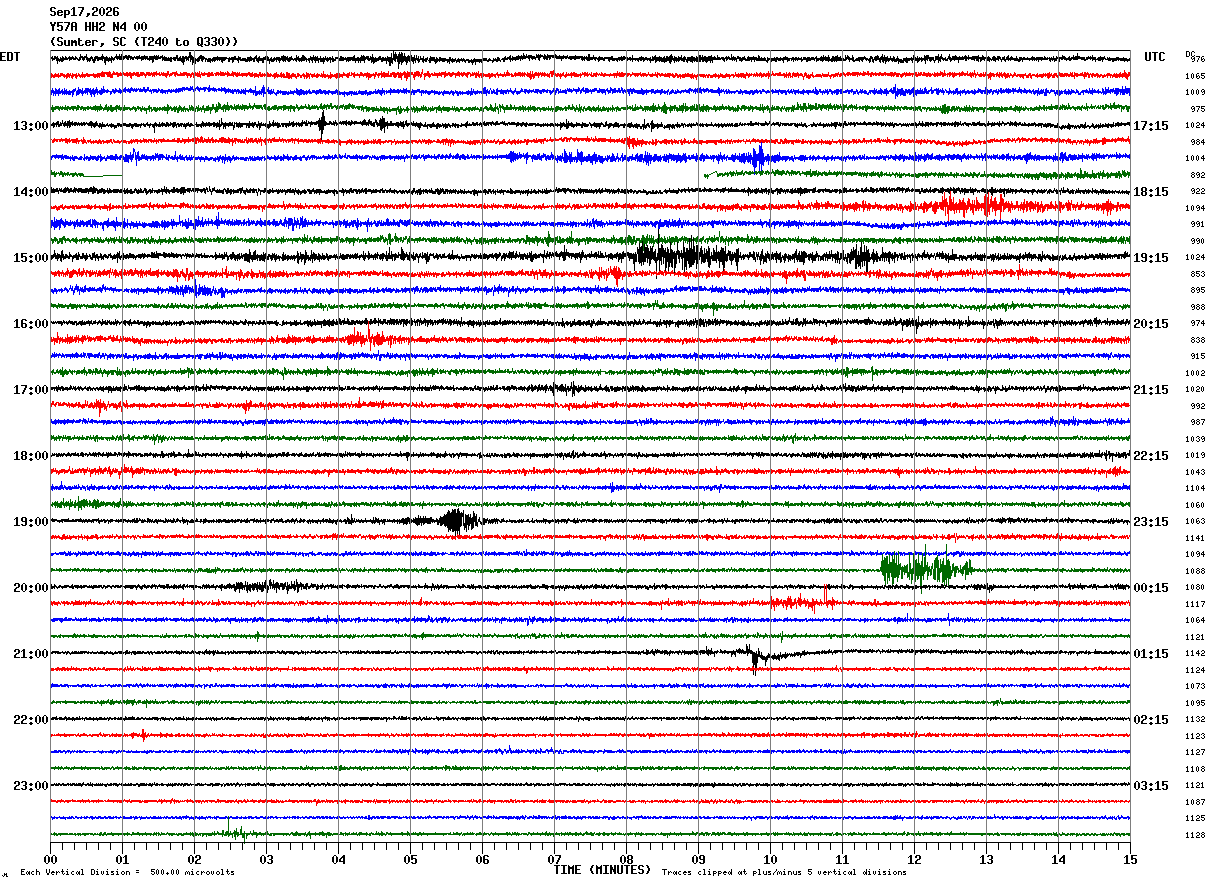Click the 03:15 UTC time label
The width and height of the screenshot is (1210, 886).
(x=1151, y=786)
